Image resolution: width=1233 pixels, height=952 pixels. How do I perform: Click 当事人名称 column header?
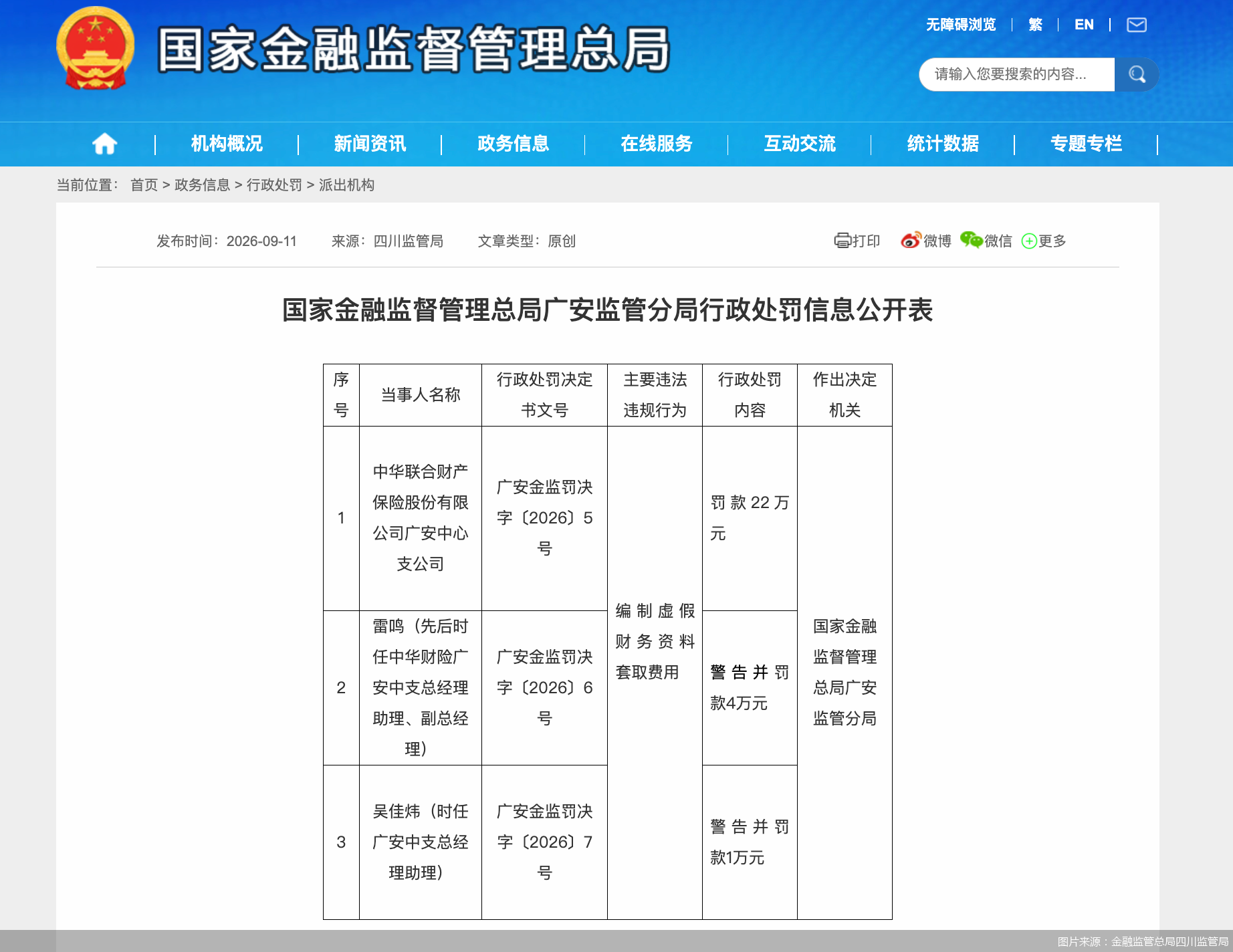click(421, 395)
